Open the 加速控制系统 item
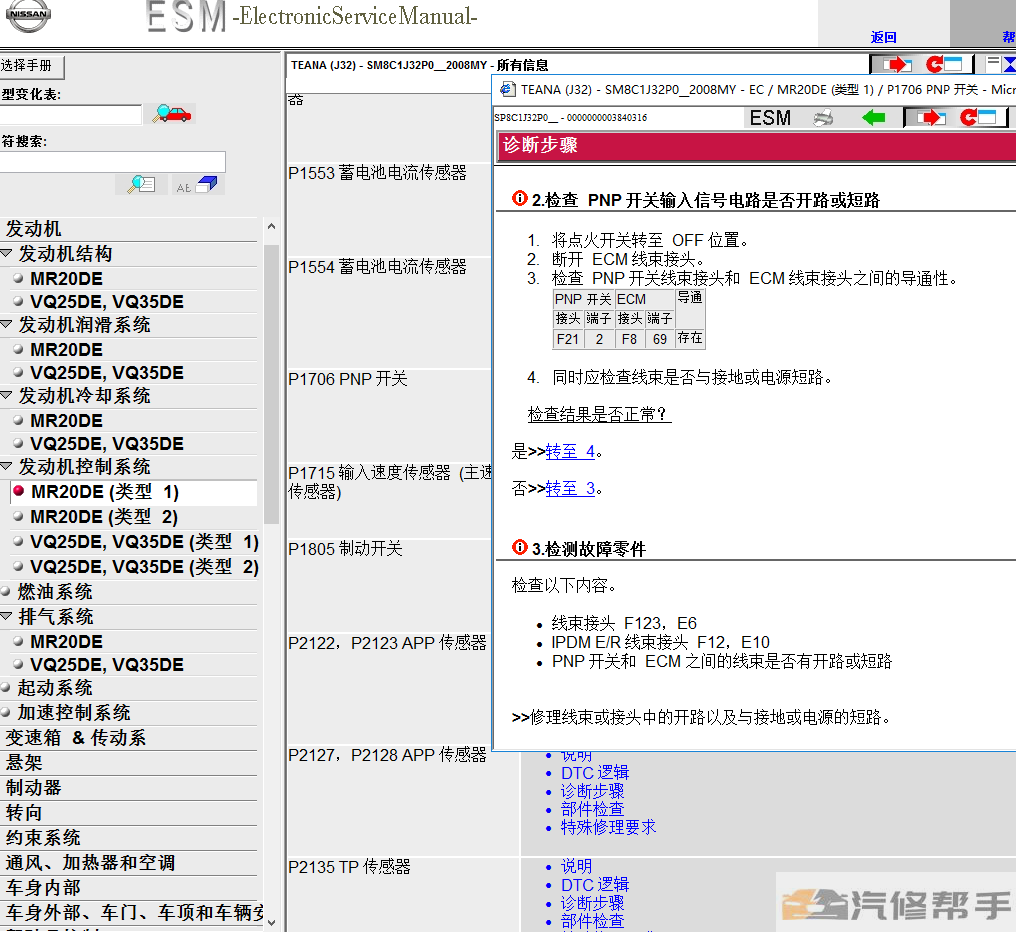1016x932 pixels. 74,713
